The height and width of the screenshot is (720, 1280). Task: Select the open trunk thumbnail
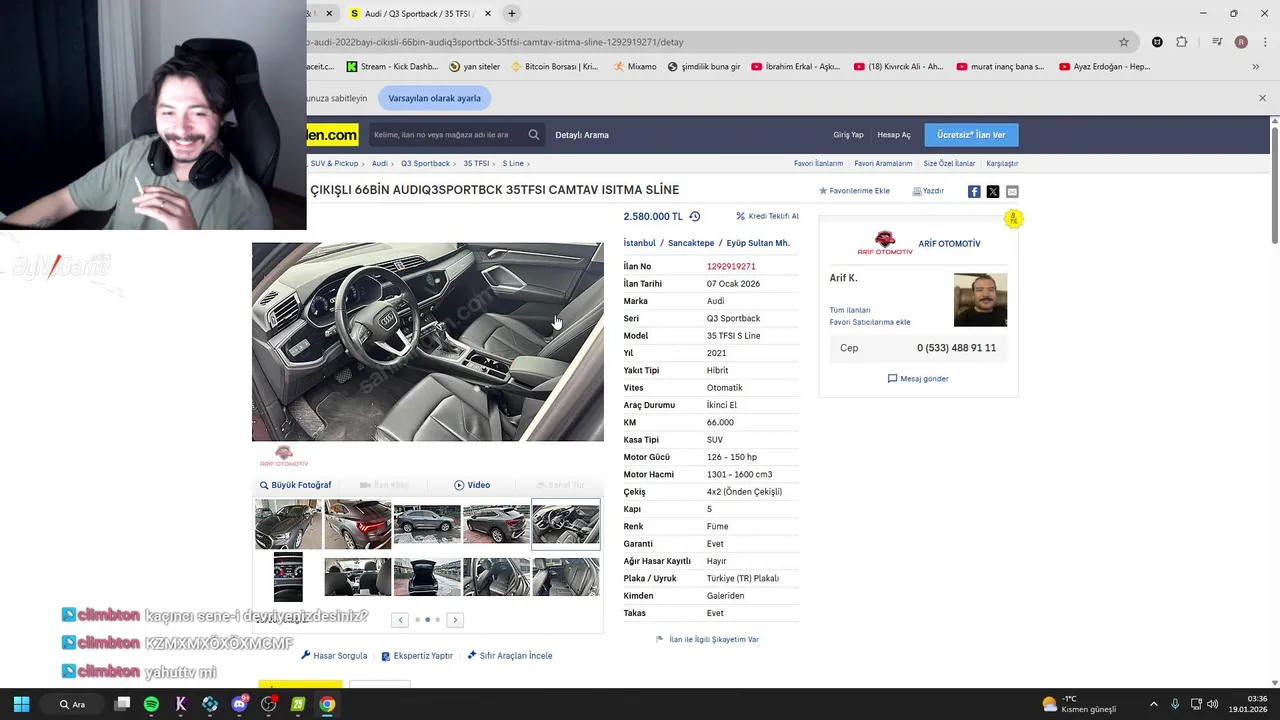[427, 577]
